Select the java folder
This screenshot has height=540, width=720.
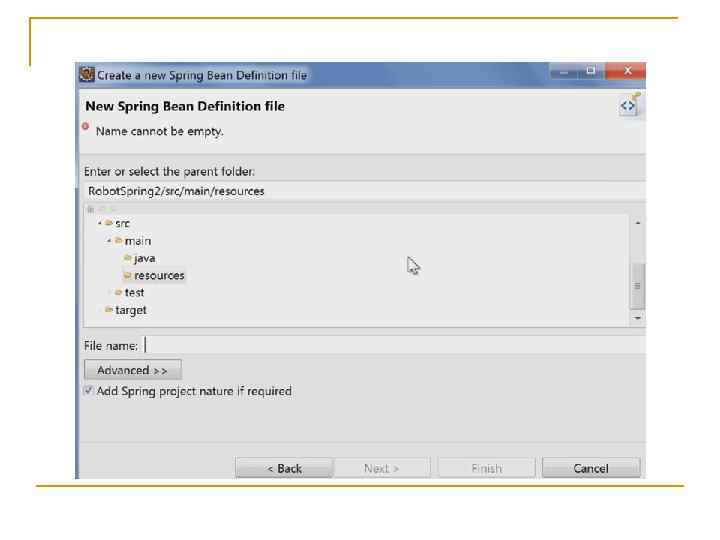(144, 258)
